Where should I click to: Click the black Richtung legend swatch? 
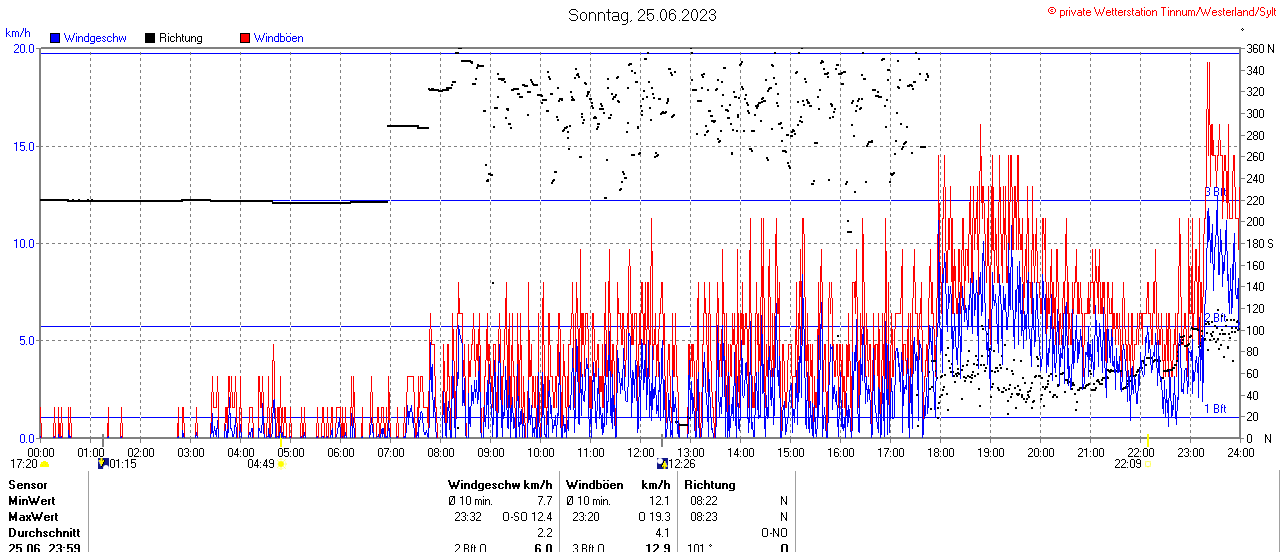pos(150,38)
